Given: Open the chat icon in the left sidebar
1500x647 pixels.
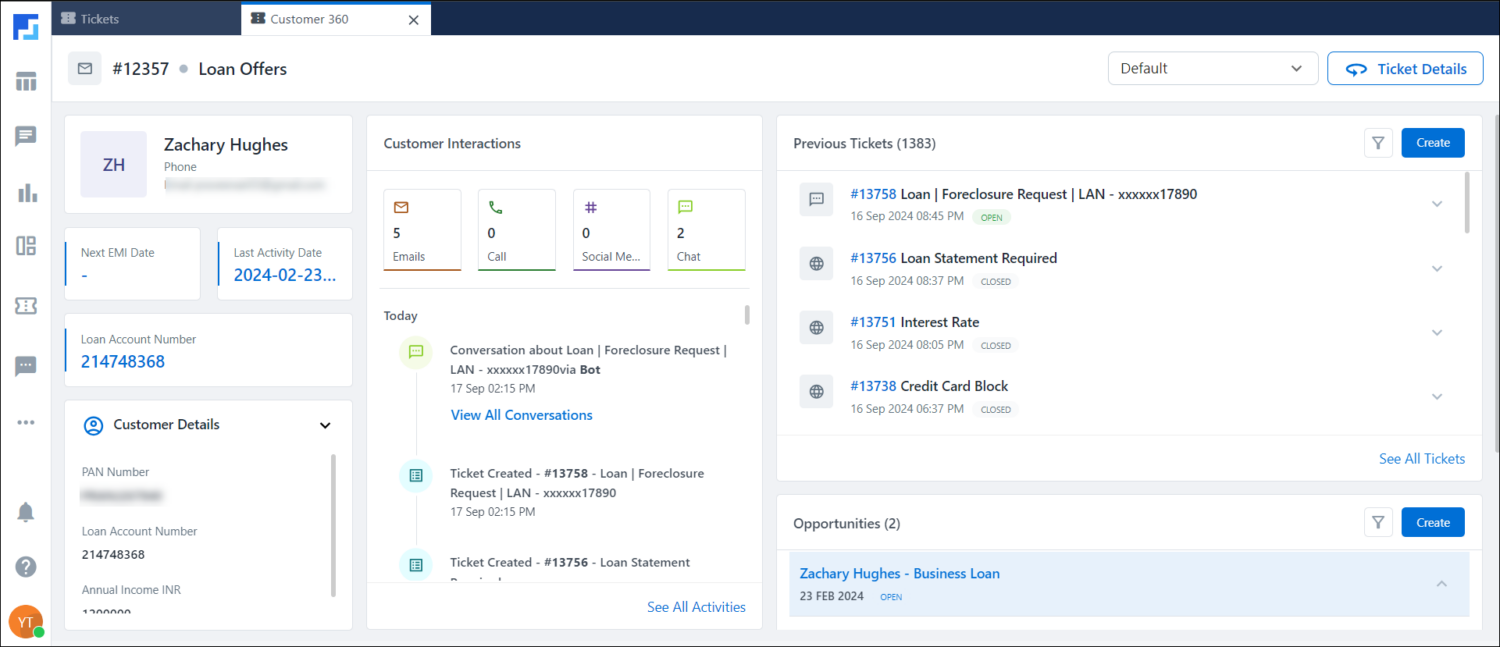Looking at the screenshot, I should pos(26,137).
